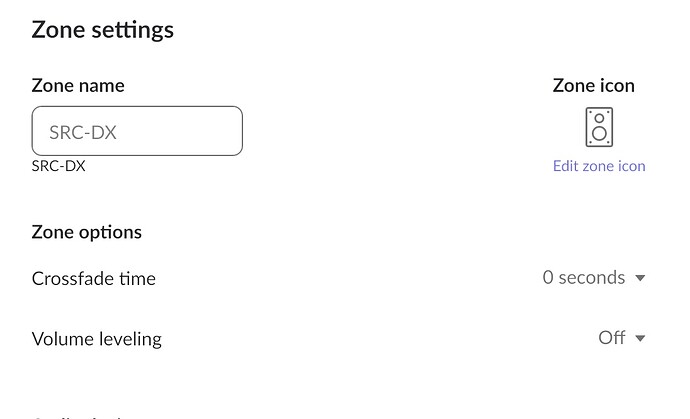Click the Zone icon label
690x419 pixels.
pyautogui.click(x=594, y=86)
